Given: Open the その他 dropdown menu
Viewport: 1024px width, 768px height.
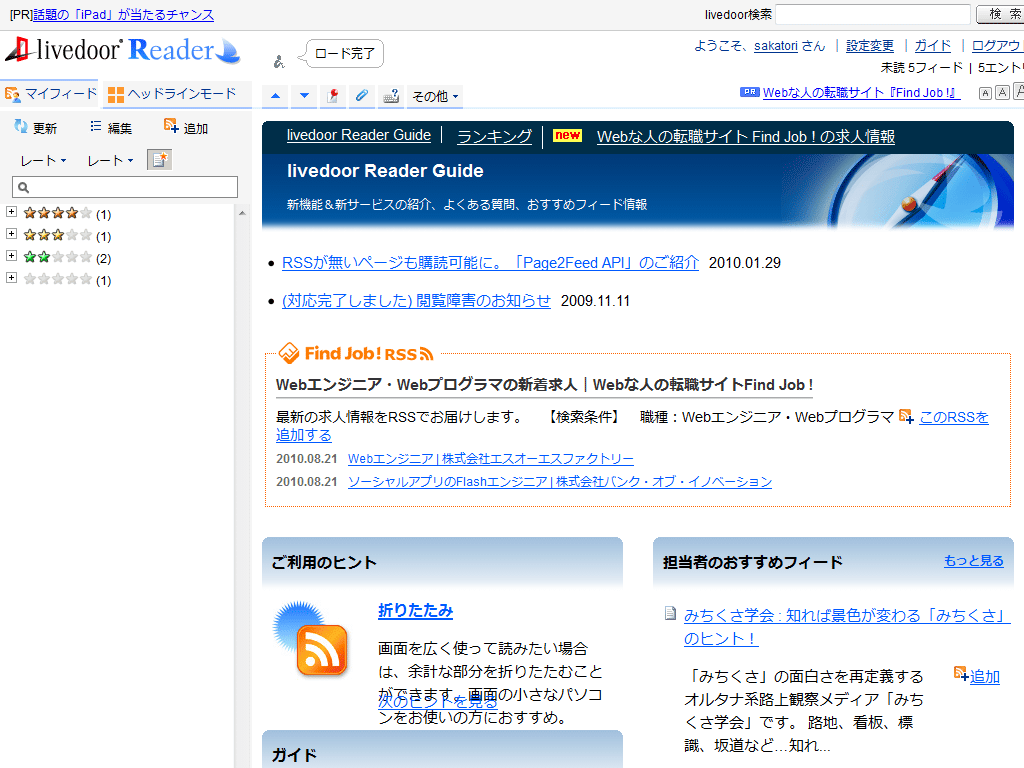Looking at the screenshot, I should coord(435,96).
